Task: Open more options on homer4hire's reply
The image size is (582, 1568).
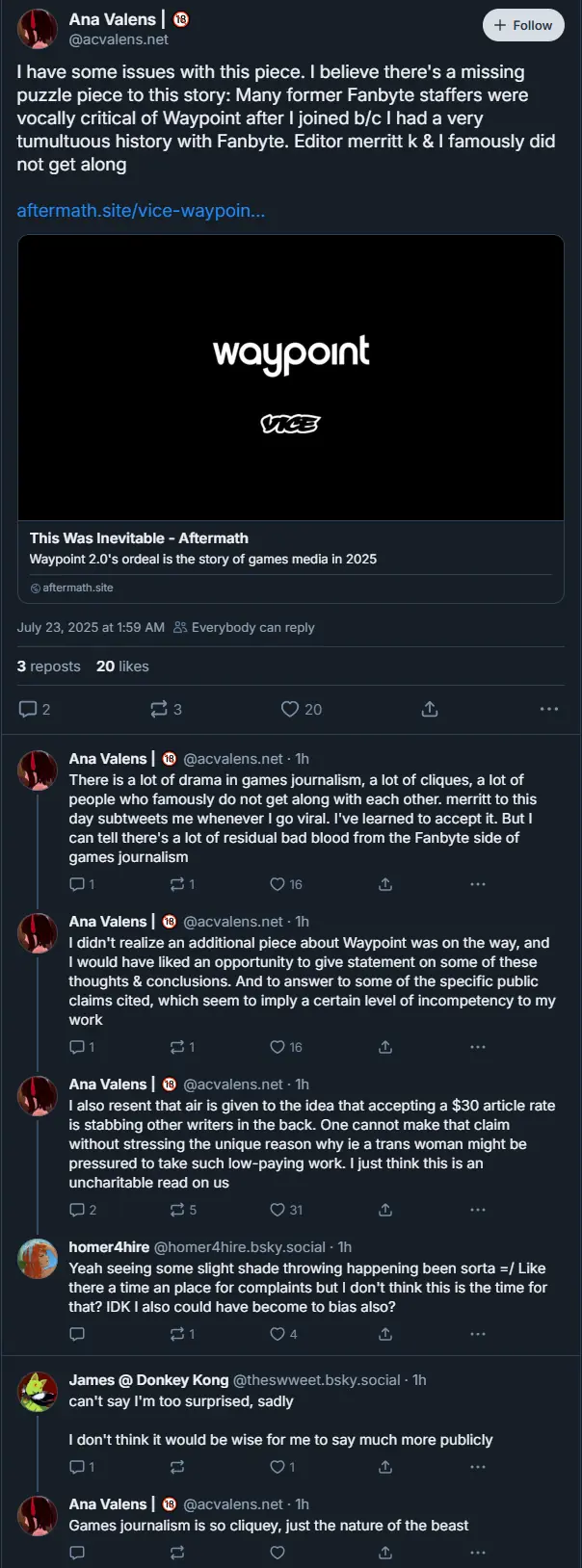Action: (x=478, y=1334)
